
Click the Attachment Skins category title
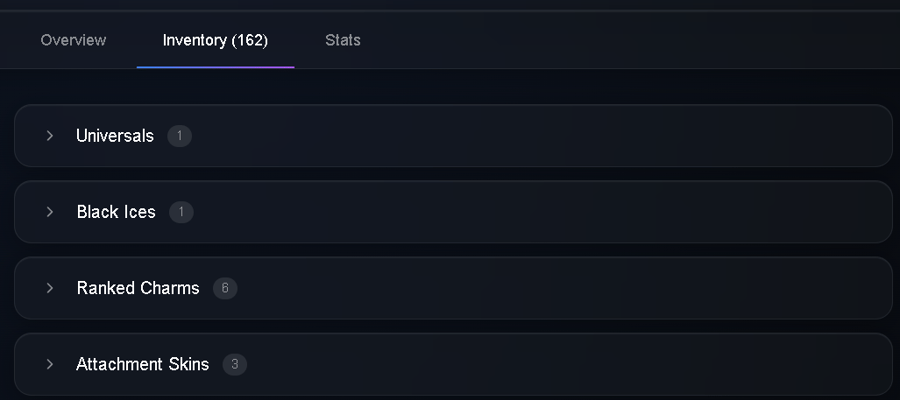tap(142, 364)
